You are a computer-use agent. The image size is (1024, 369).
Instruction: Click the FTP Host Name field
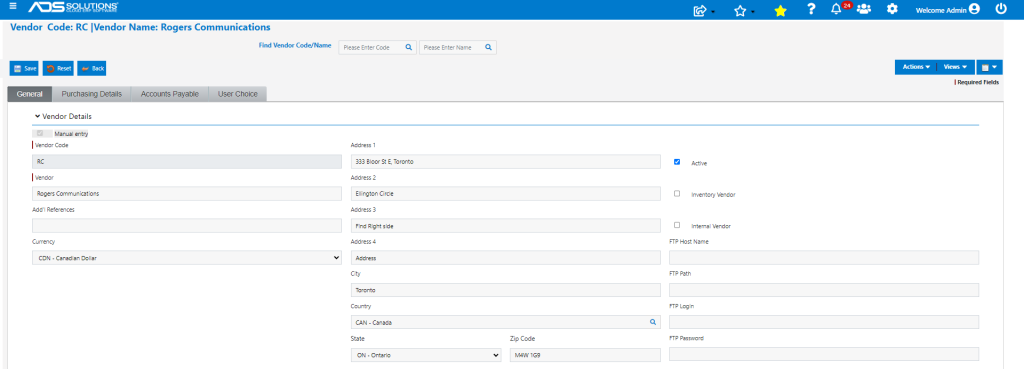(x=824, y=257)
